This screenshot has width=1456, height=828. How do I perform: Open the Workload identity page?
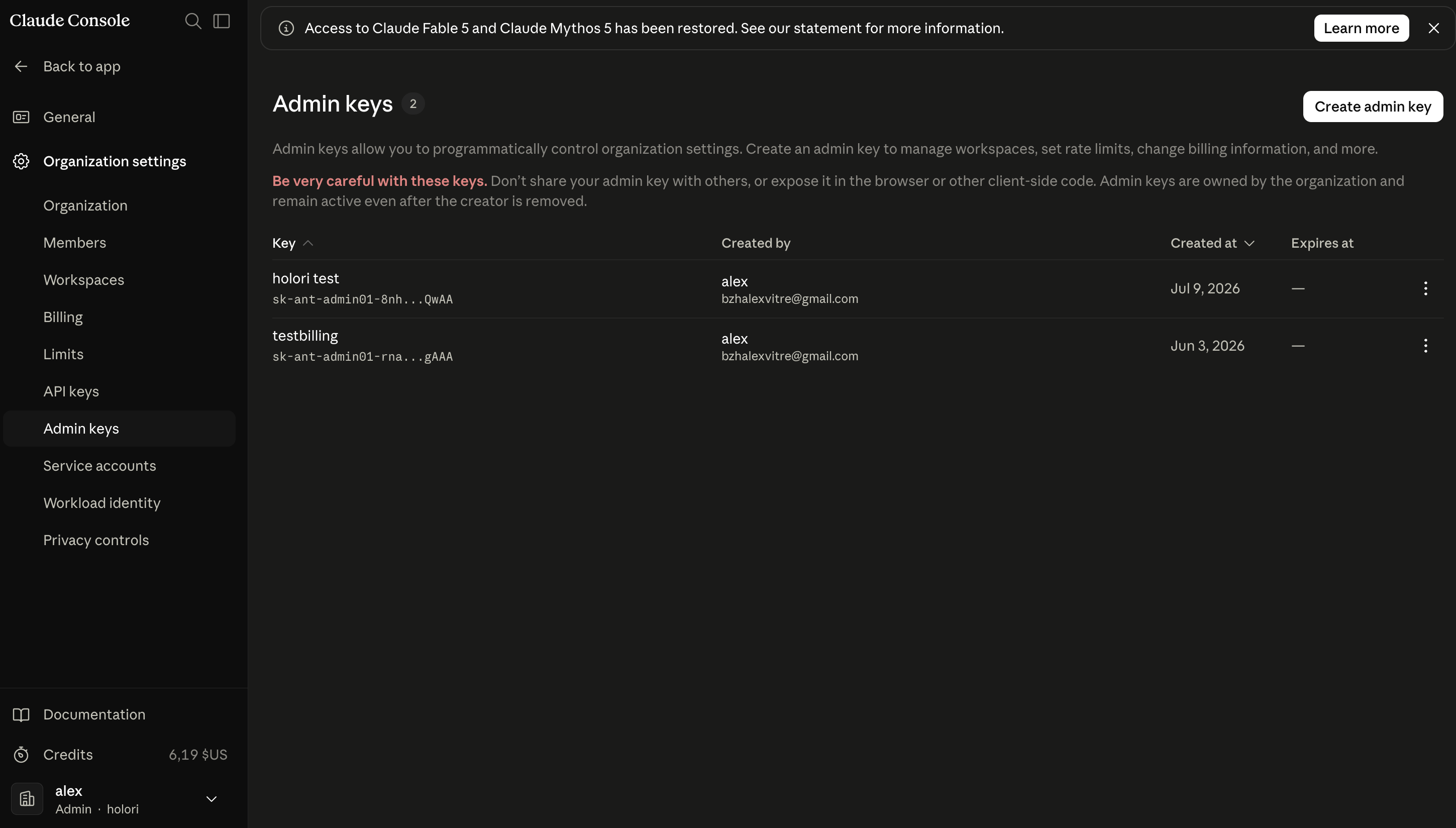(102, 503)
